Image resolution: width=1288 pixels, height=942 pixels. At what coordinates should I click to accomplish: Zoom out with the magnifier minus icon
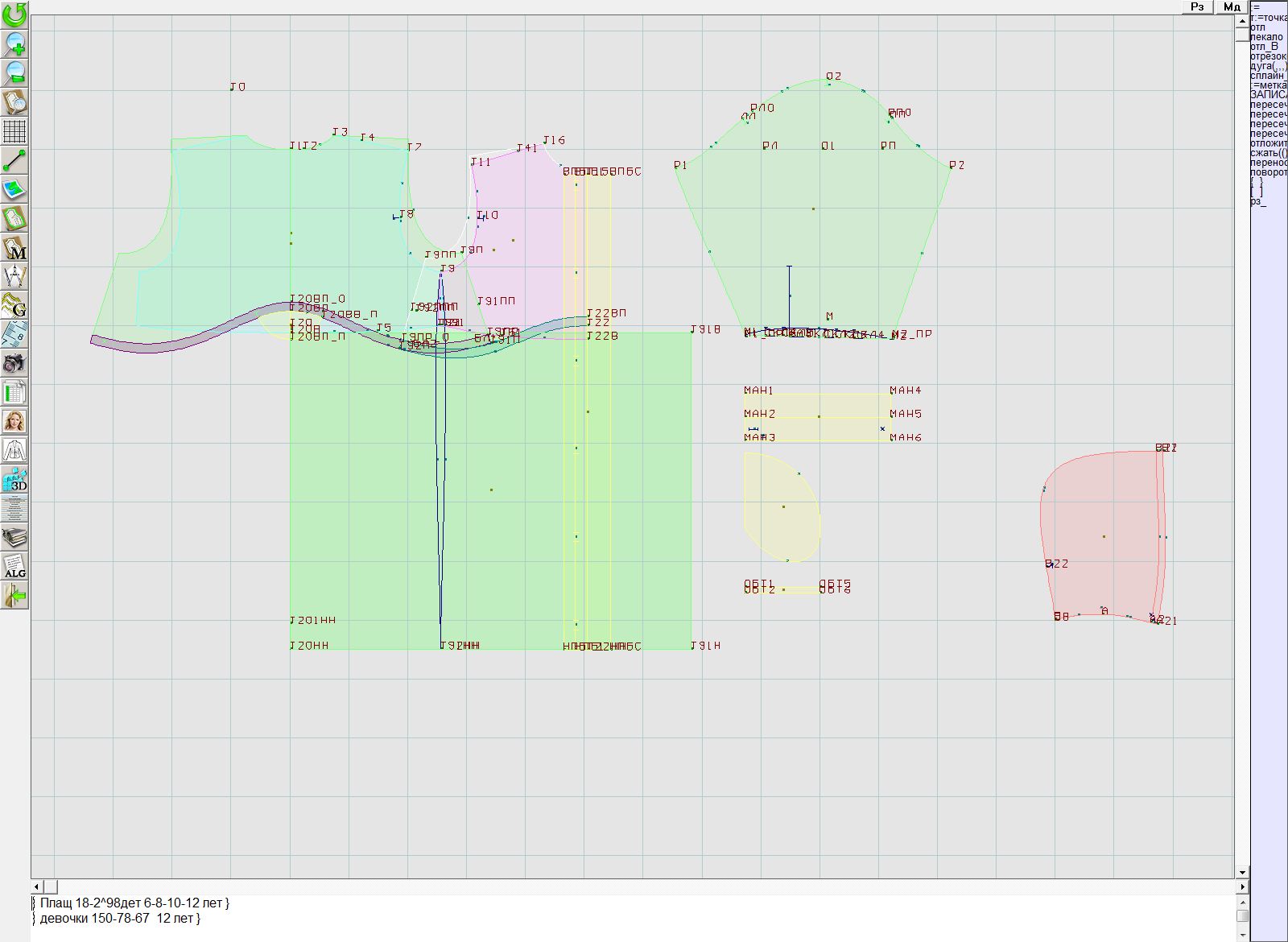[14, 72]
